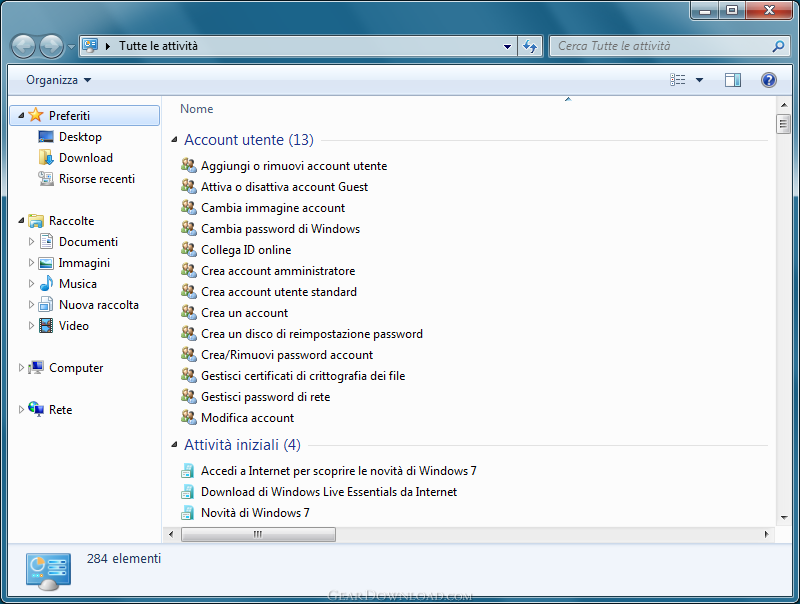Click the horizontal scrollbar right arrow

pos(766,534)
